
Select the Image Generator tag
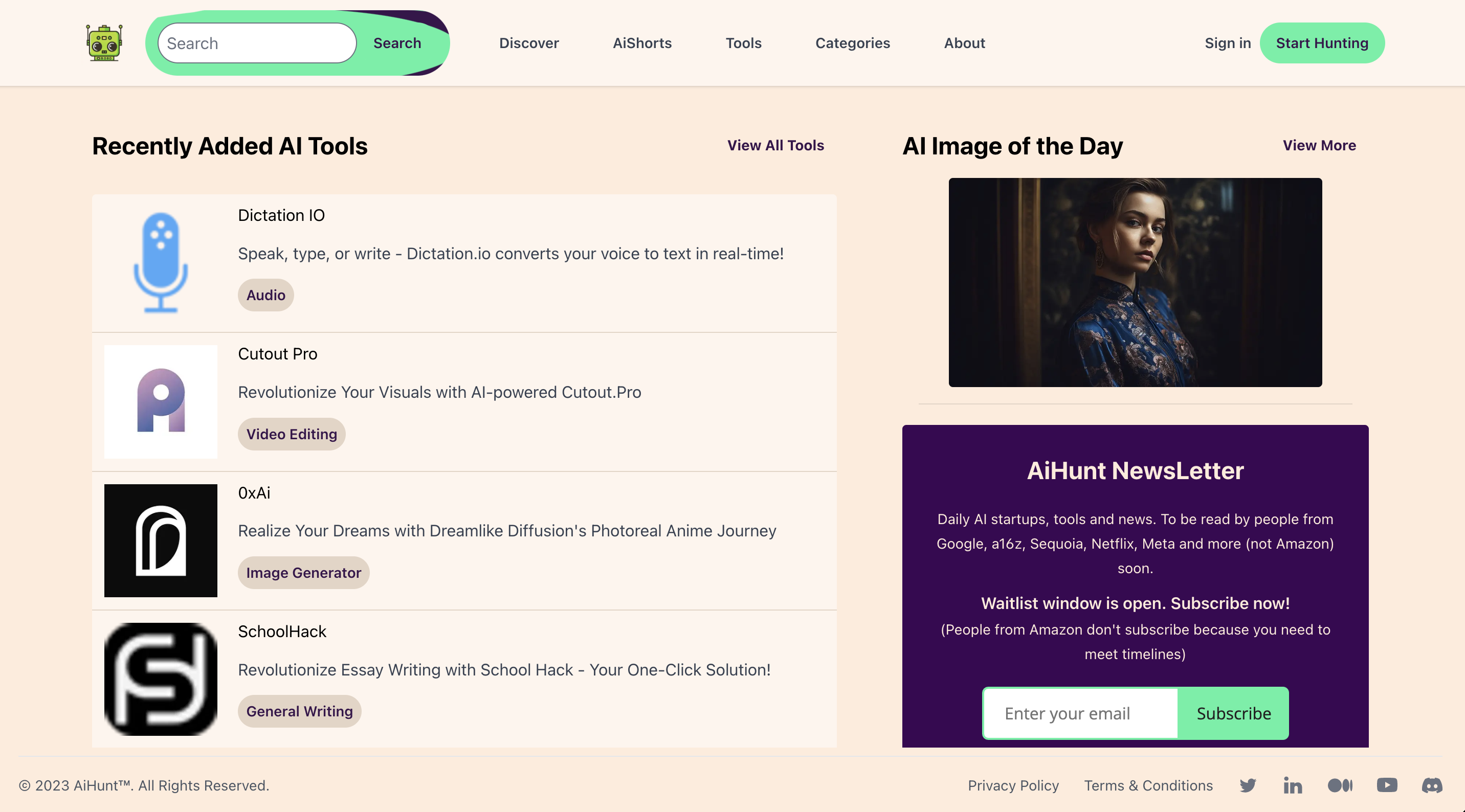click(304, 573)
